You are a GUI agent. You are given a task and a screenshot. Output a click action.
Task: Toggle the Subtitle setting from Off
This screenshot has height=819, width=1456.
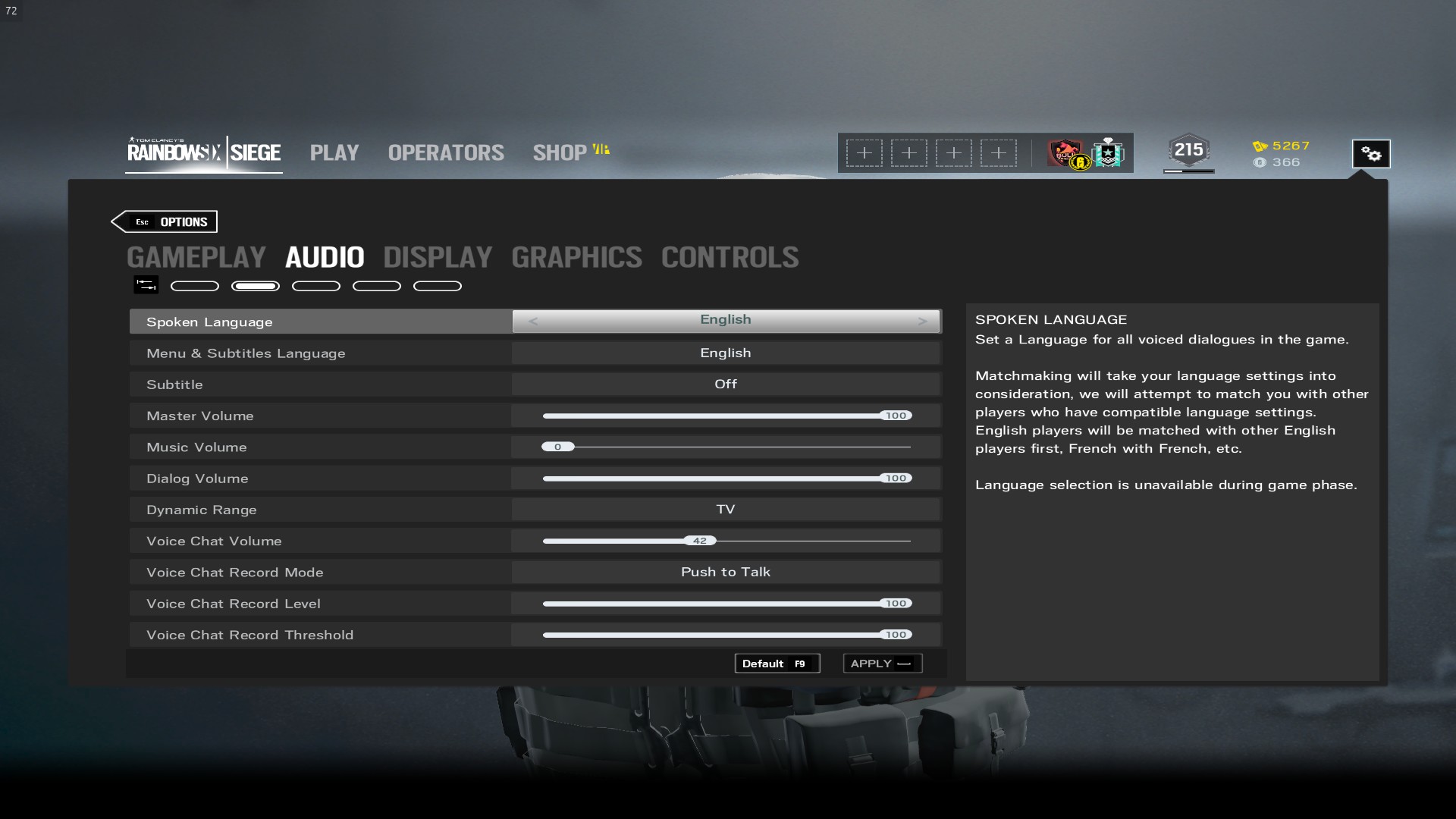726,384
